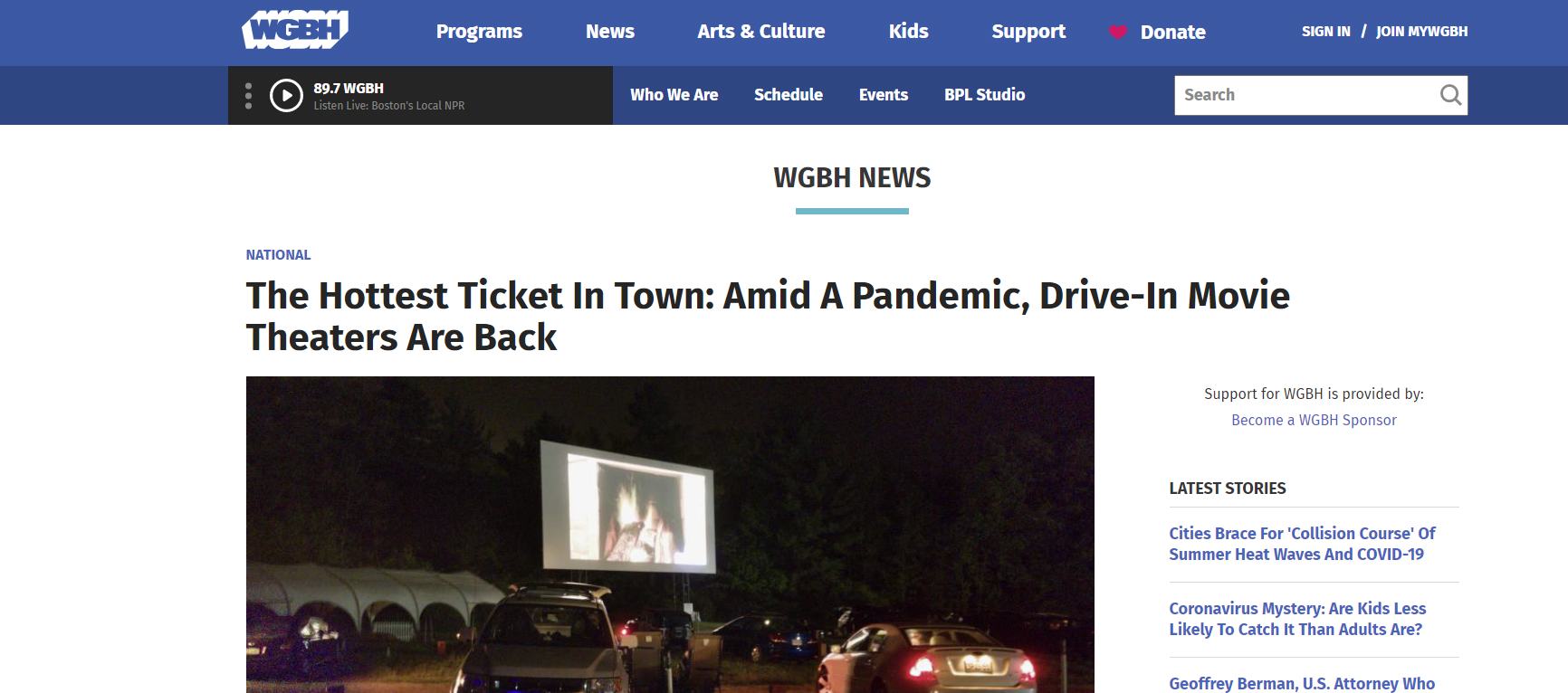Open Become a WGBH Sponsor link
Screen dimensions: 1568x693
[x=1314, y=420]
